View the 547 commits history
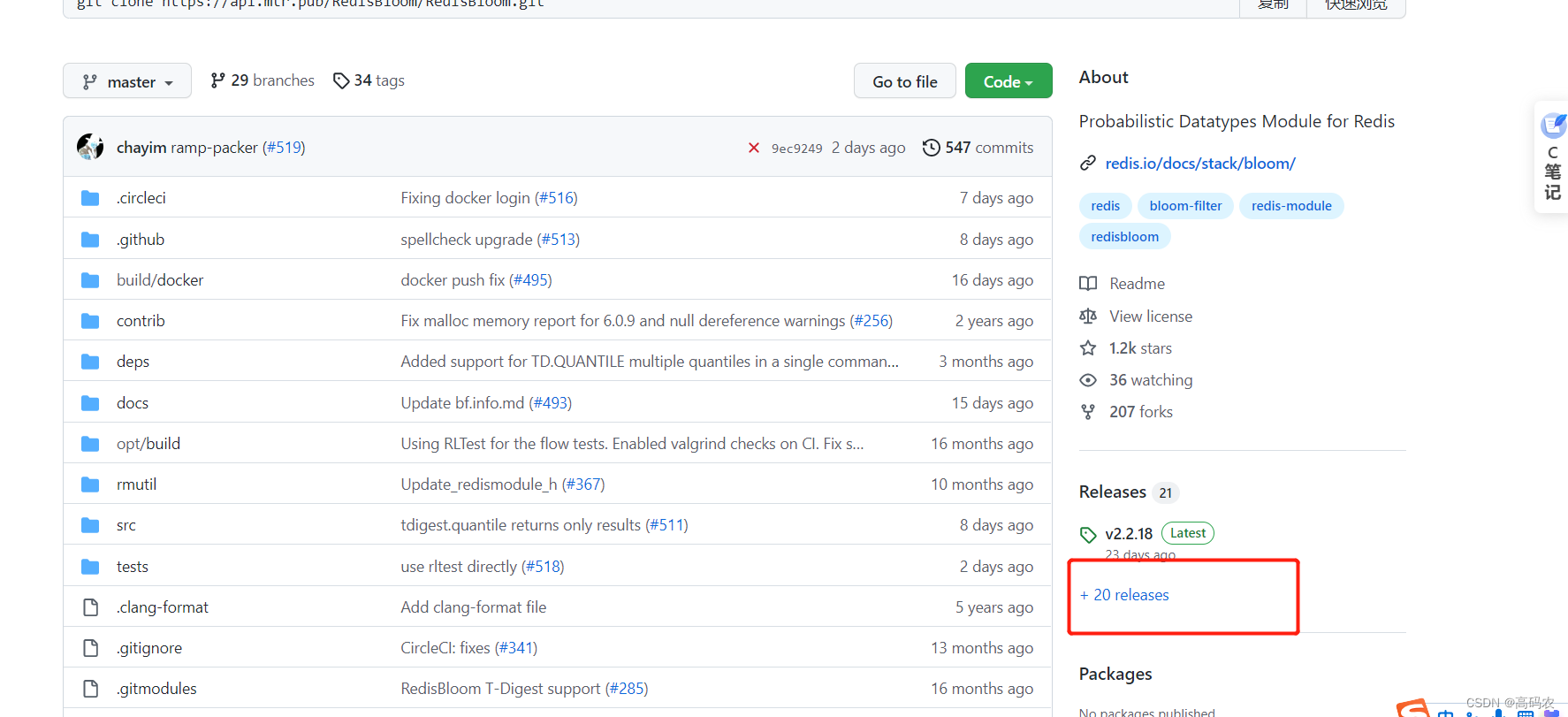Viewport: 1568px width, 717px height. (x=989, y=148)
